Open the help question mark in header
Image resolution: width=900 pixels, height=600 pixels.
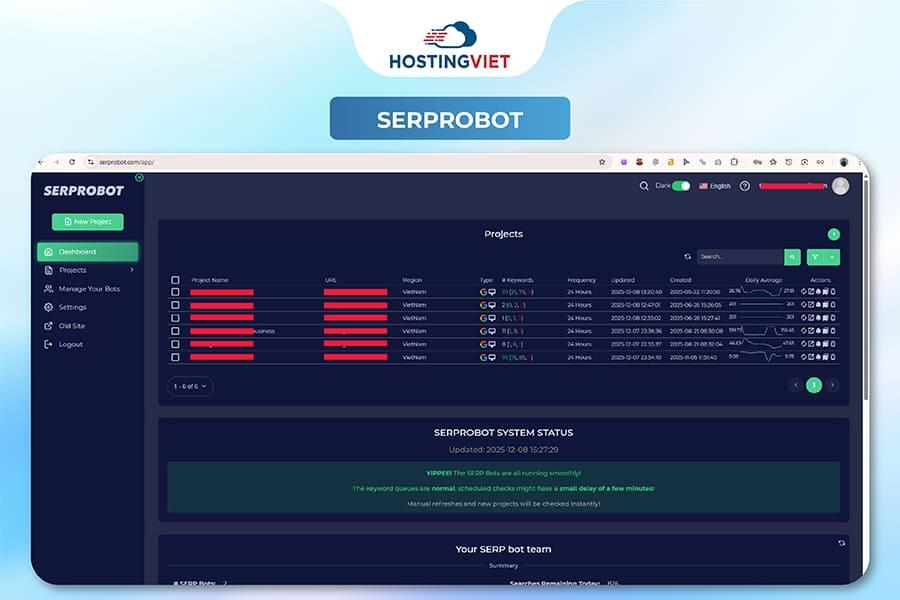pyautogui.click(x=744, y=185)
